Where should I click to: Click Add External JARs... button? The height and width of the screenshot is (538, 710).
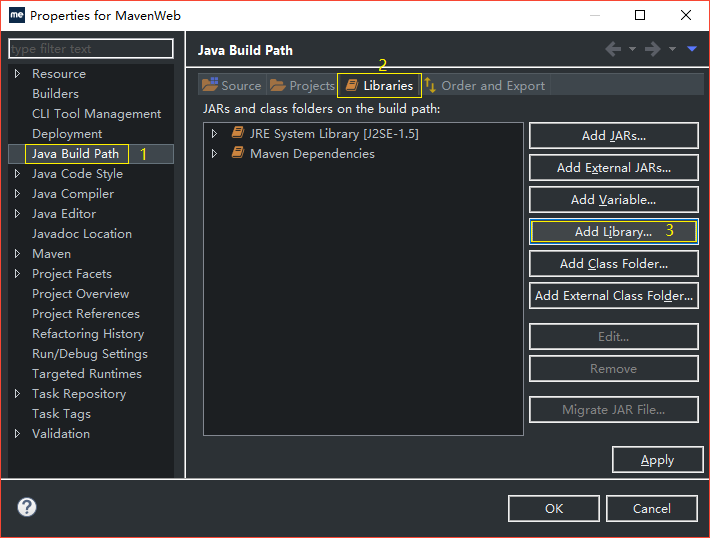click(x=614, y=168)
